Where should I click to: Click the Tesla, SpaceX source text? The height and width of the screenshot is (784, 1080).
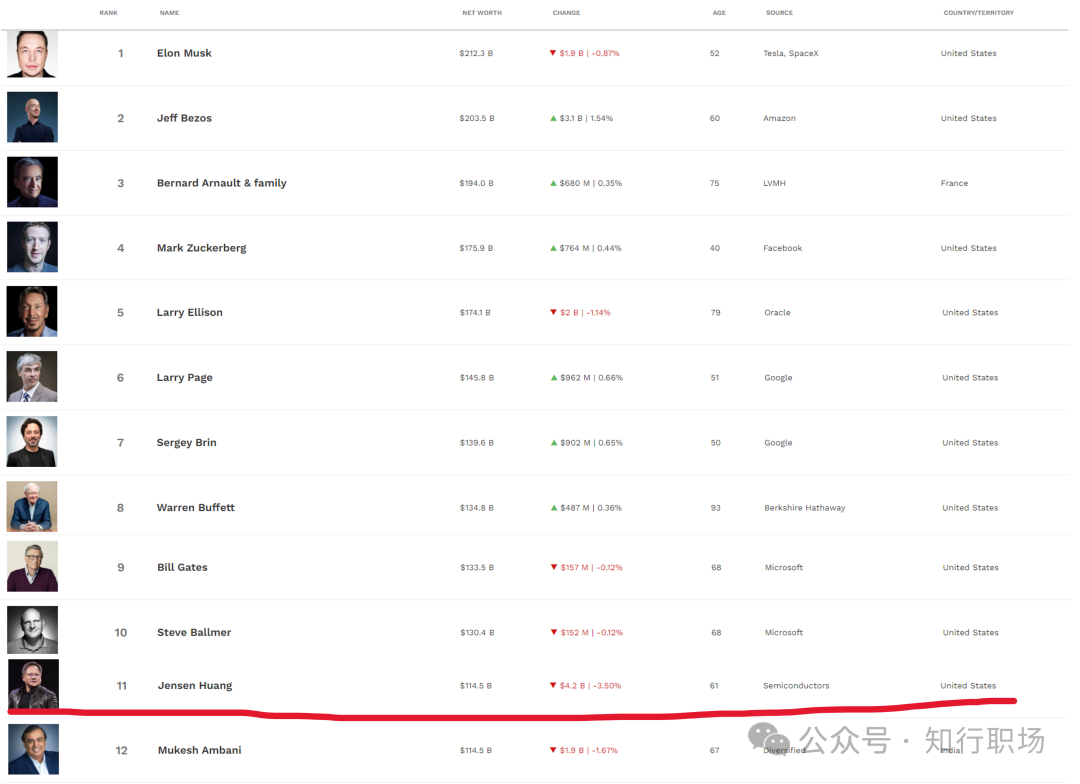click(x=791, y=53)
